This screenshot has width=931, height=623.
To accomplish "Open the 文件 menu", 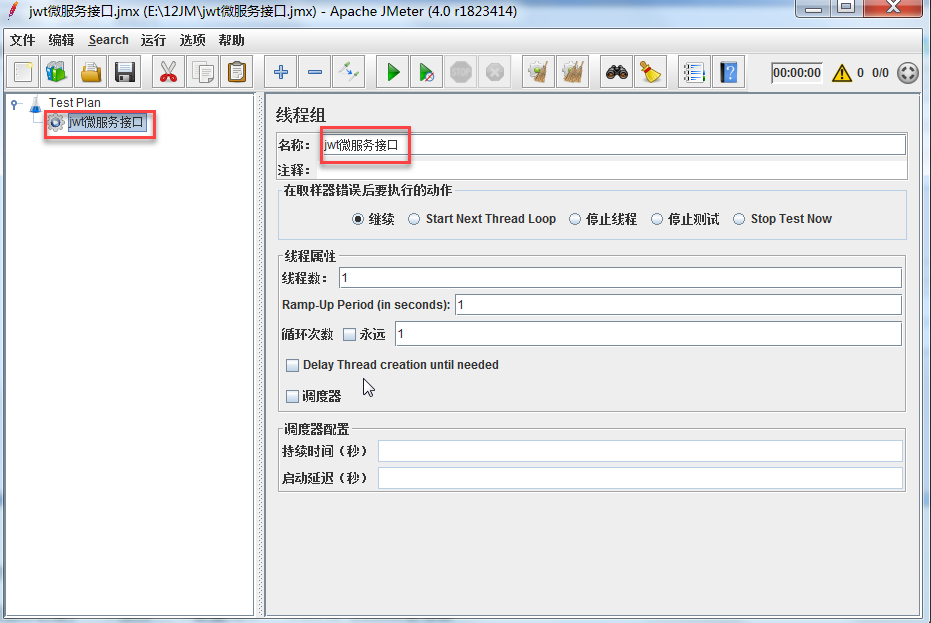I will [x=23, y=40].
